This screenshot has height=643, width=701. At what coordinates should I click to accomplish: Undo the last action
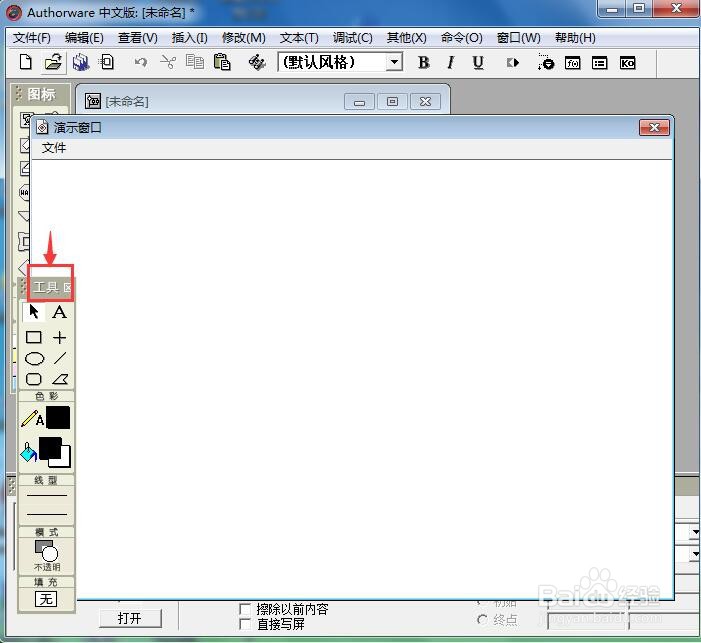(x=141, y=62)
